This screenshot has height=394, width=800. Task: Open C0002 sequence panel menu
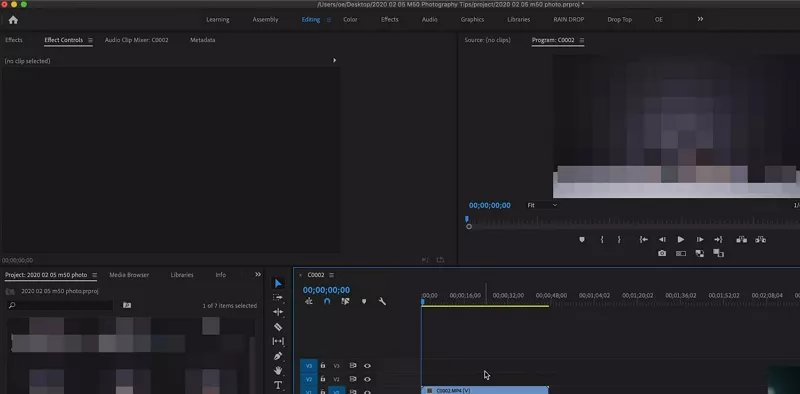(332, 275)
